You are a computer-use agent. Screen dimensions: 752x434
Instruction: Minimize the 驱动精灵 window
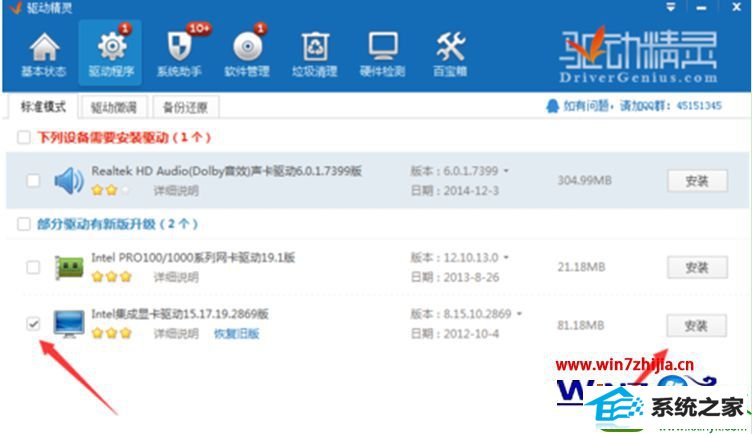701,8
